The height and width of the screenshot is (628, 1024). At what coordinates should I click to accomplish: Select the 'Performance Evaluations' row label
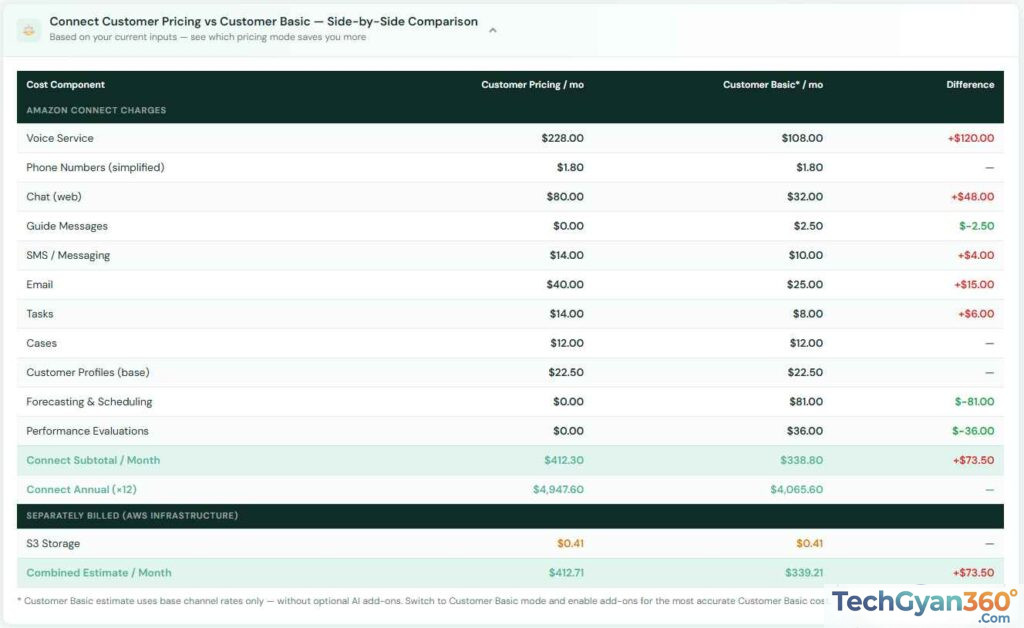(88, 432)
